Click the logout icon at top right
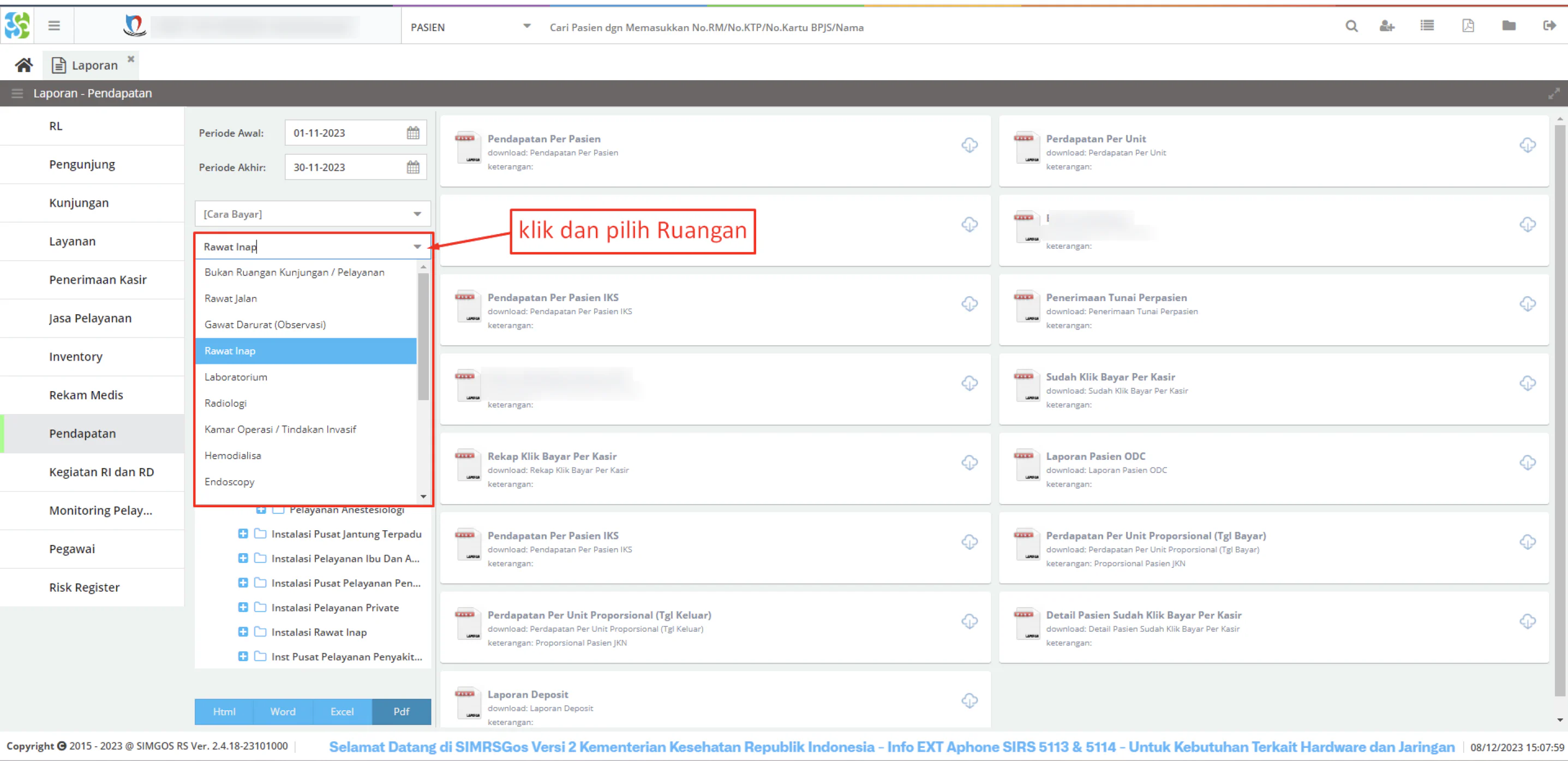Viewport: 1568px width, 761px height. coord(1549,26)
